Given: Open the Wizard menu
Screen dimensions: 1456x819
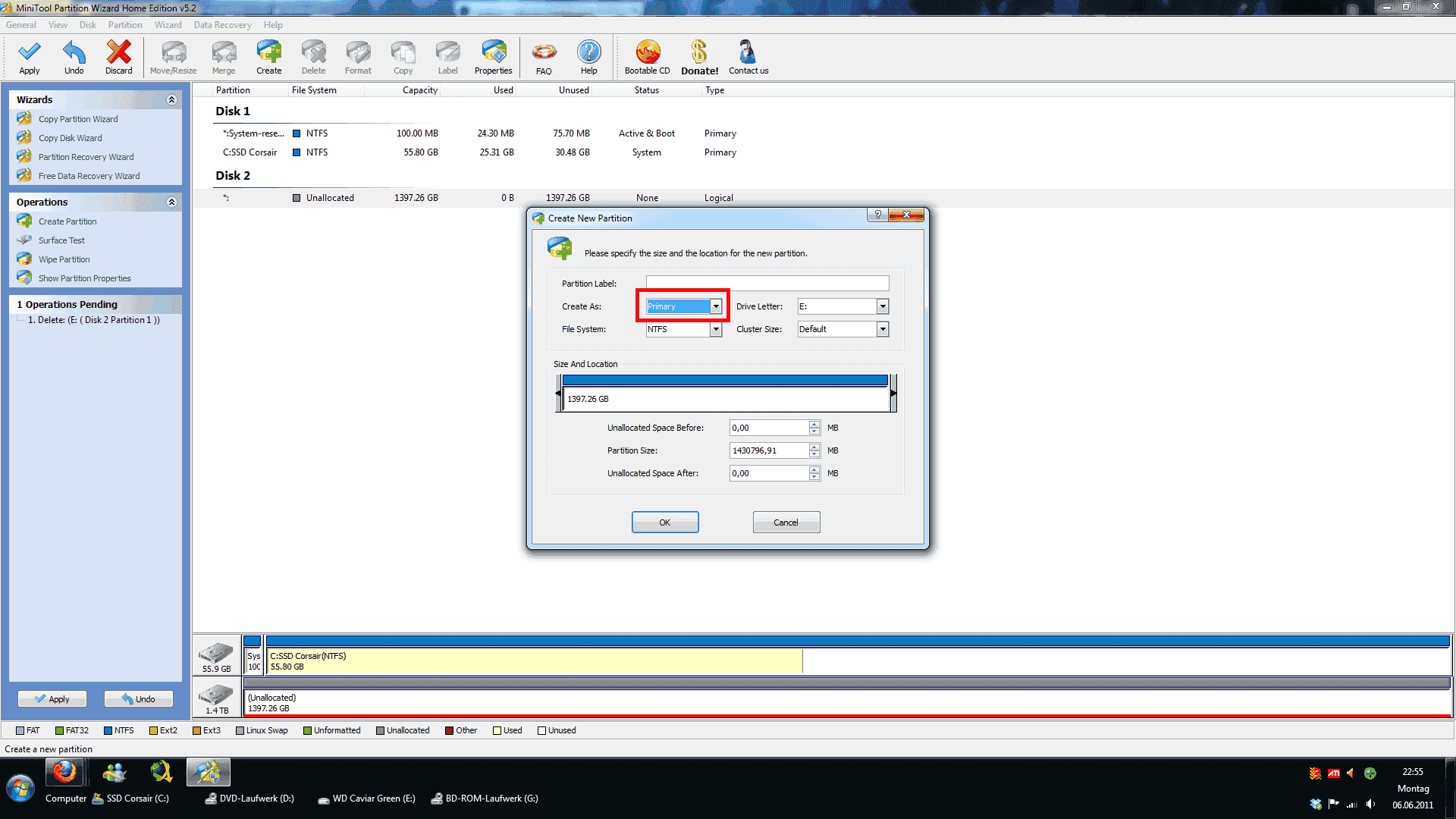Looking at the screenshot, I should (168, 25).
